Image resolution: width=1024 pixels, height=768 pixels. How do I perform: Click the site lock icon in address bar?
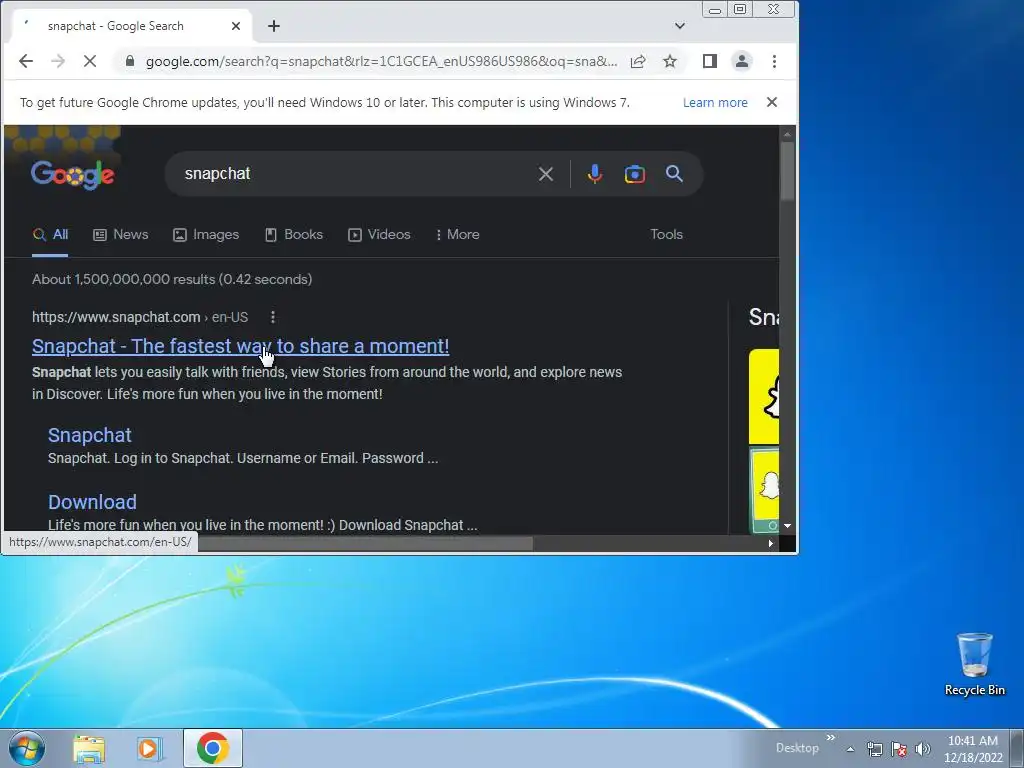[130, 61]
